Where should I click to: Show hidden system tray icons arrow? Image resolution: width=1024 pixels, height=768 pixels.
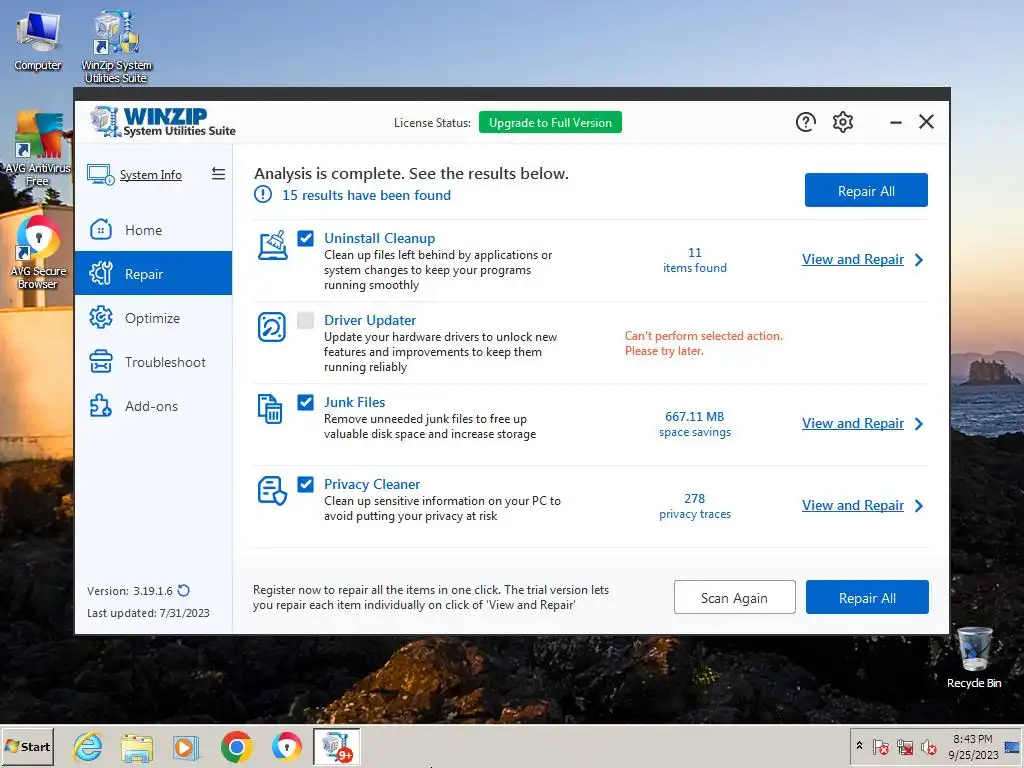(859, 746)
